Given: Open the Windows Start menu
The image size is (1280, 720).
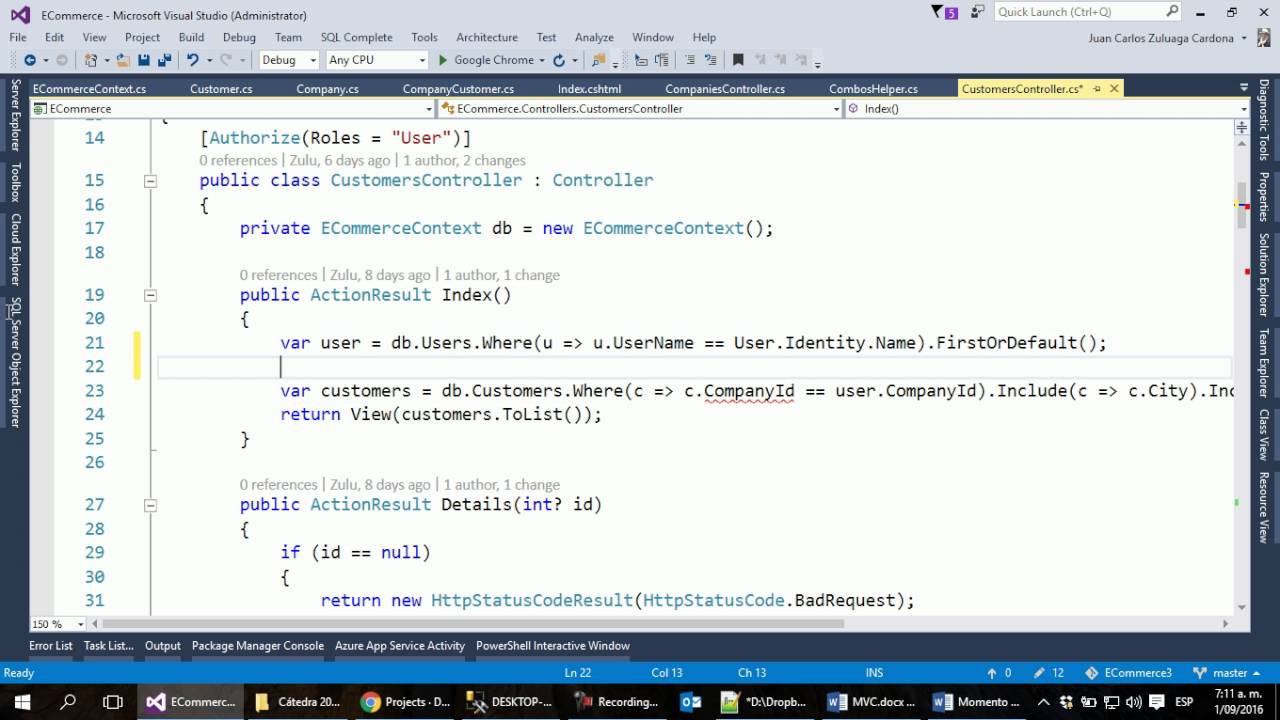Looking at the screenshot, I should pos(22,701).
